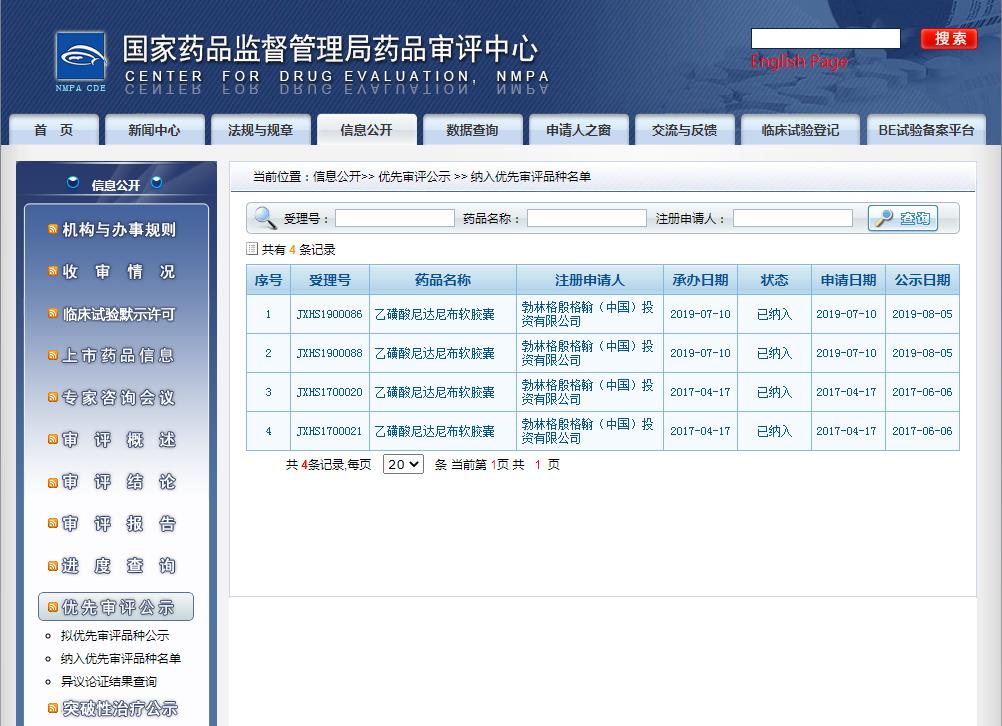Click the records list icon before 共有
Image resolution: width=1002 pixels, height=726 pixels.
(252, 249)
